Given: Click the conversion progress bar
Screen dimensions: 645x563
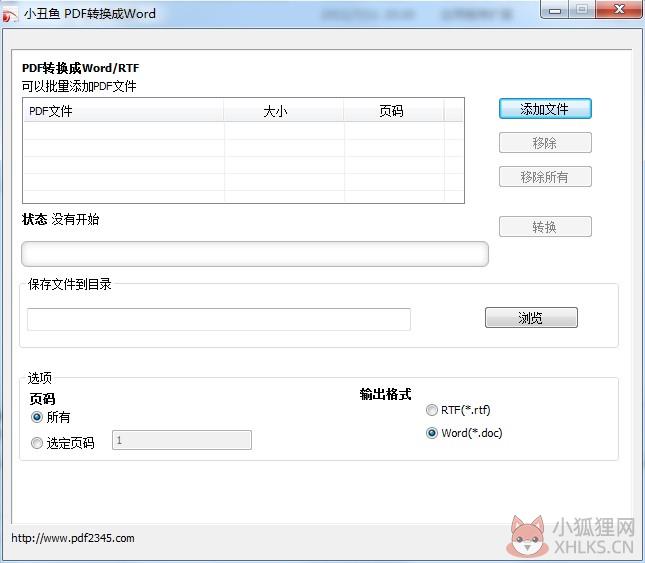Looking at the screenshot, I should [x=255, y=254].
